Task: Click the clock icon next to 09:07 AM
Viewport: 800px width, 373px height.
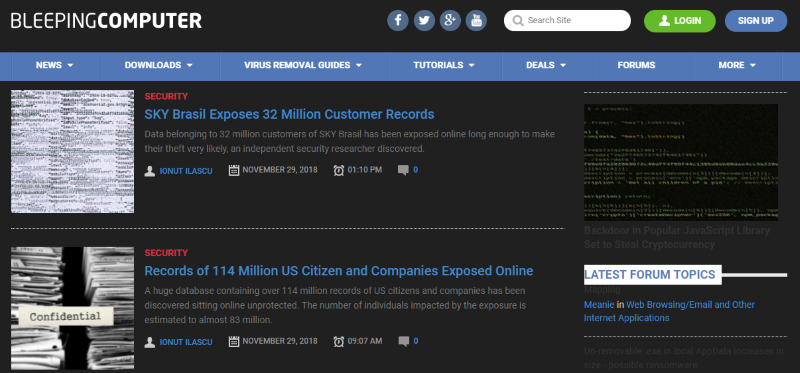Action: (x=338, y=342)
